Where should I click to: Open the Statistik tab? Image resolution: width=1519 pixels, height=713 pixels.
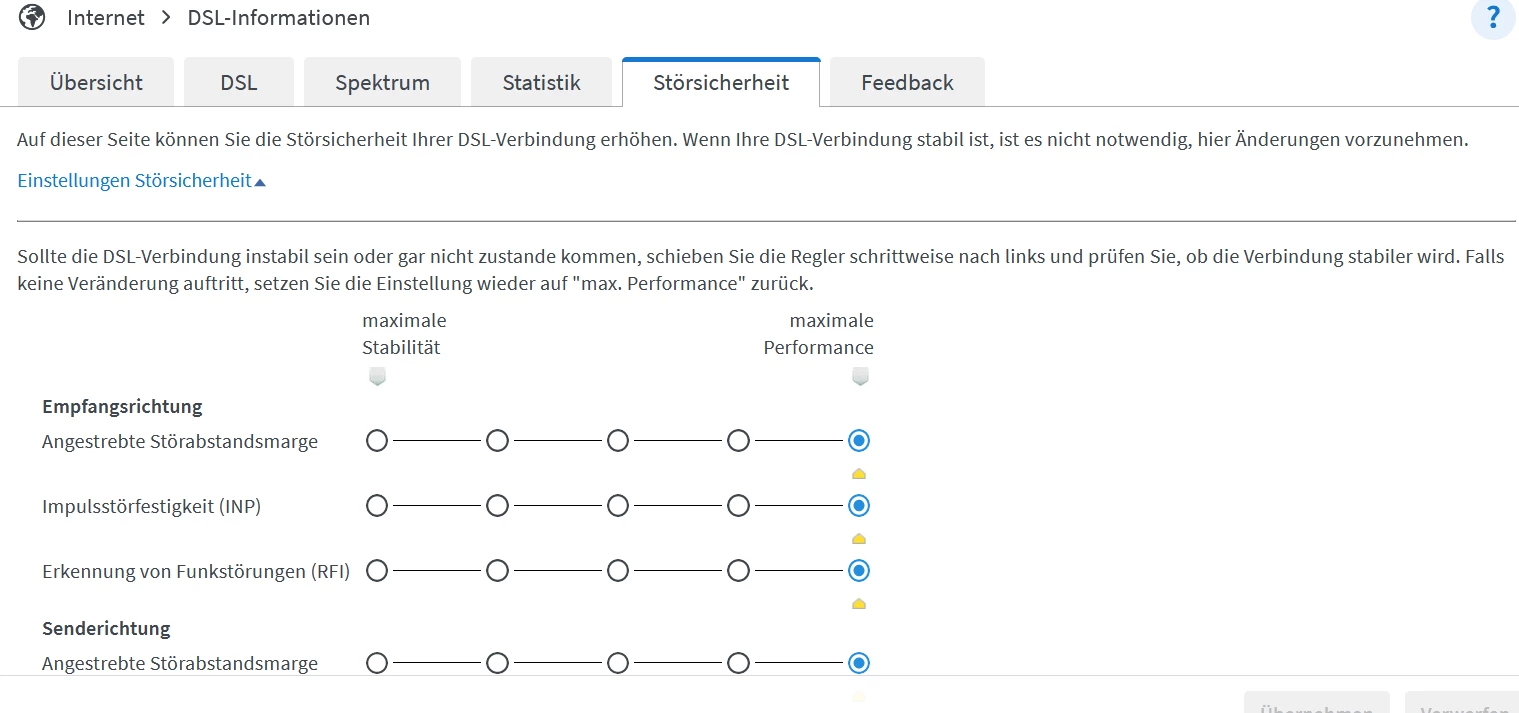[x=541, y=83]
